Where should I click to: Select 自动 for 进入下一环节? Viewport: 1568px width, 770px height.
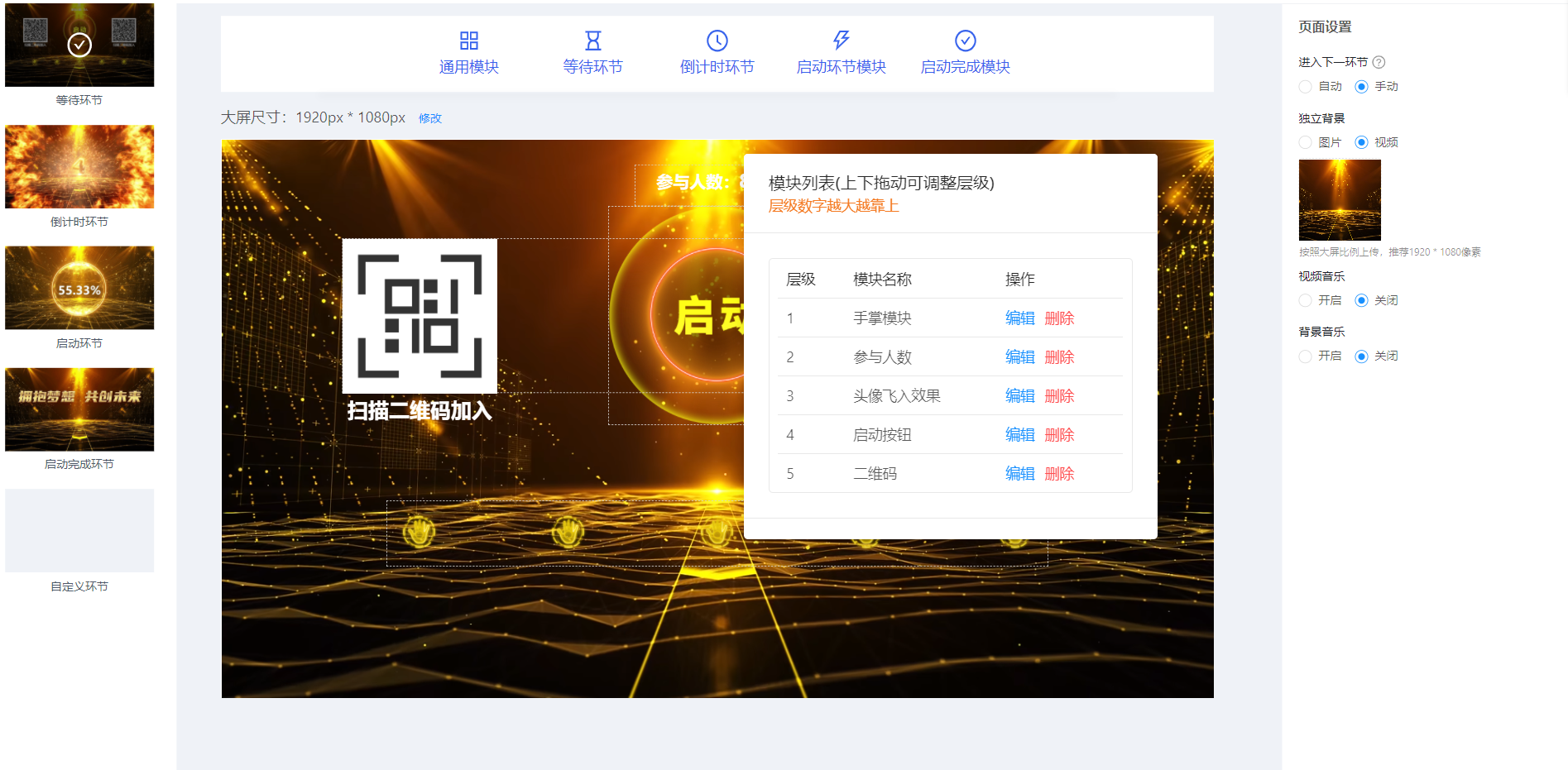coord(1306,87)
